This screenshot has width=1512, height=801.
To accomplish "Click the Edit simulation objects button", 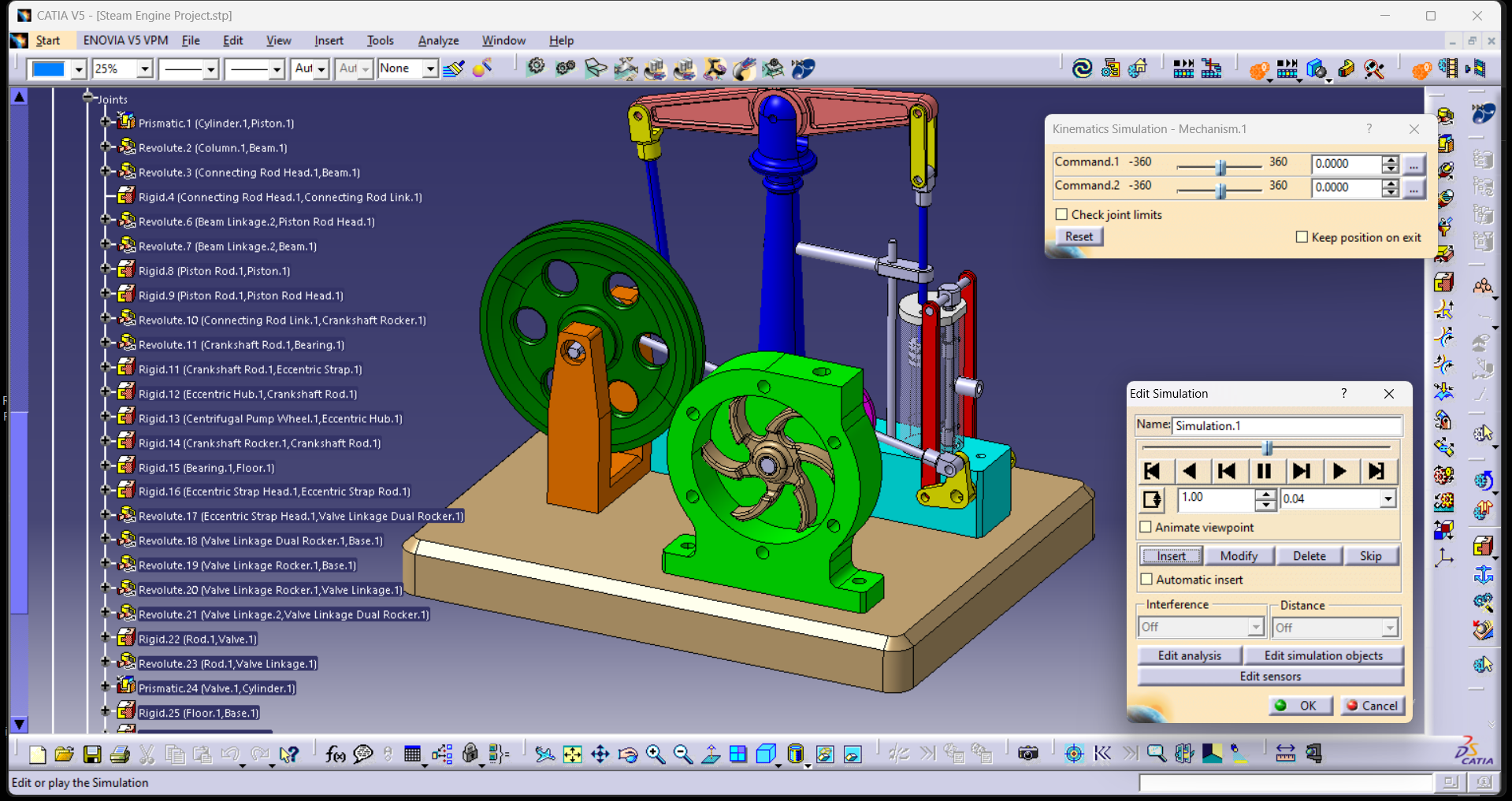I will tap(1323, 655).
